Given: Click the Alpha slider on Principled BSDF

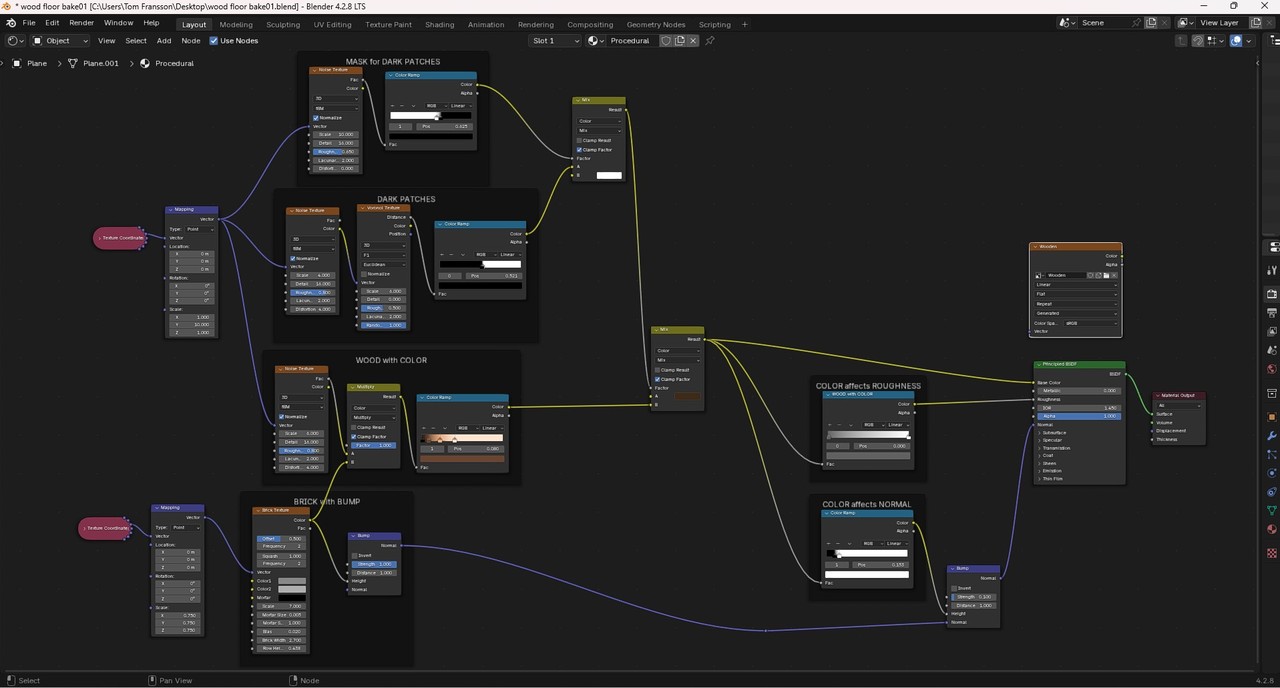Looking at the screenshot, I should pyautogui.click(x=1079, y=416).
